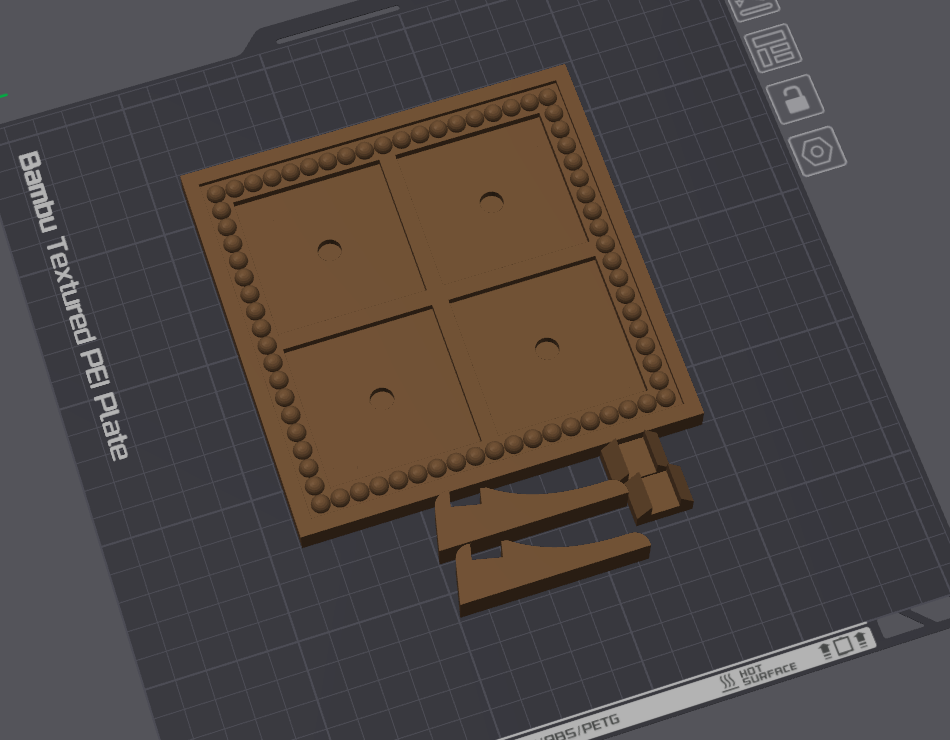Viewport: 950px width, 740px height.
Task: Click the hot surface warning icon
Action: pos(727,678)
